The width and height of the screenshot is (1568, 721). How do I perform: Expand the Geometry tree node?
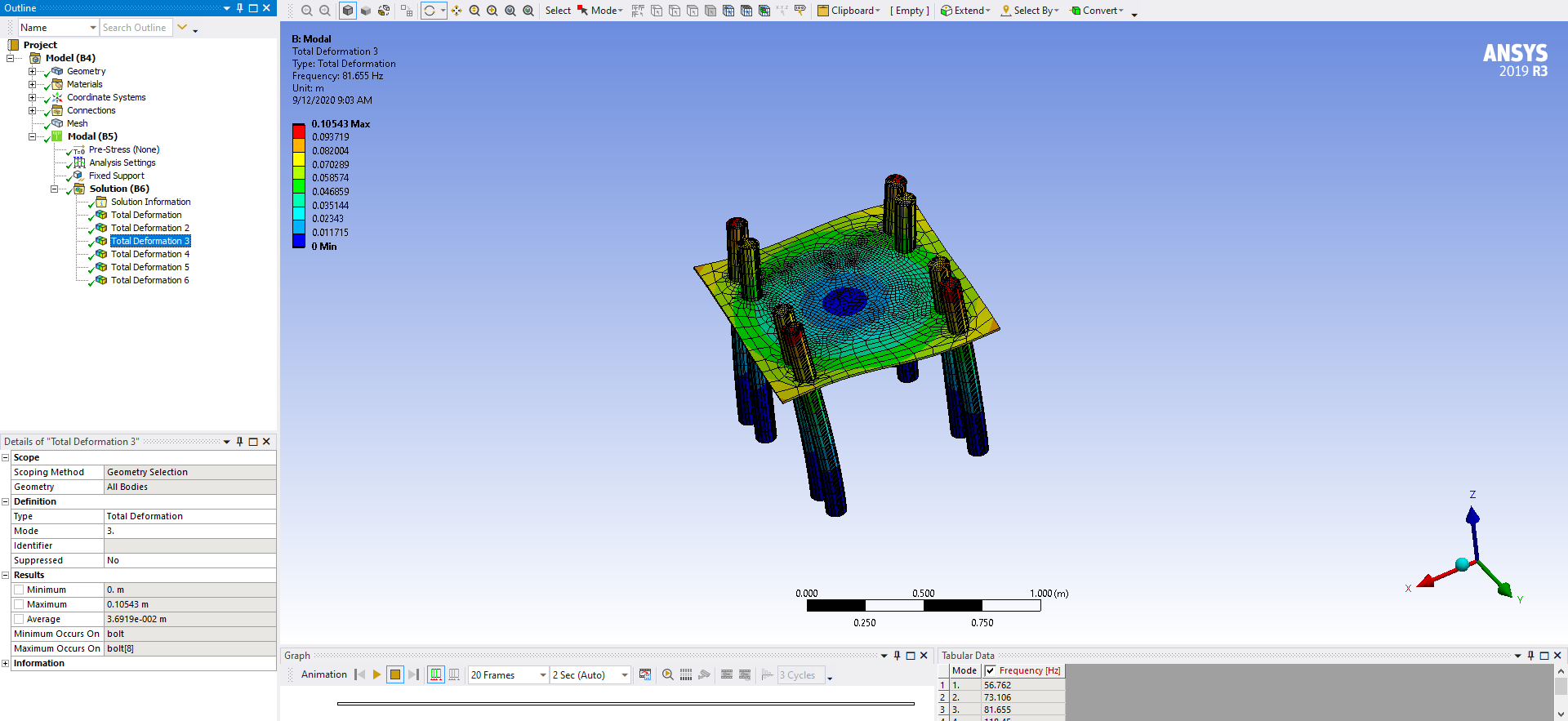tap(32, 71)
